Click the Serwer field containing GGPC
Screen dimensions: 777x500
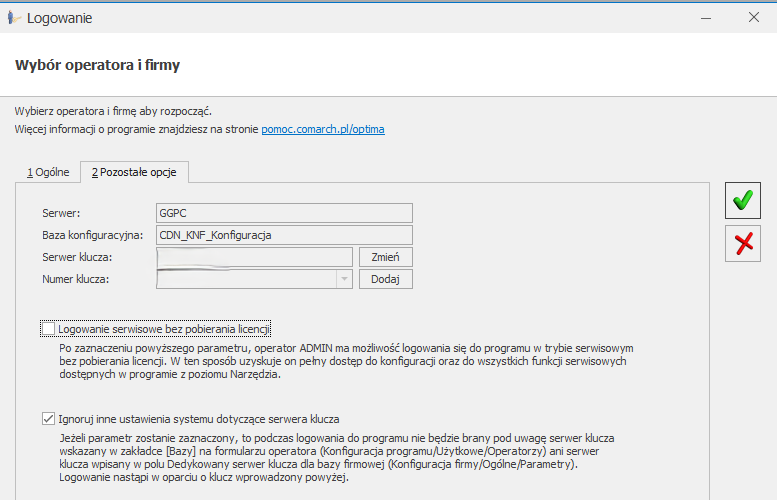point(284,213)
